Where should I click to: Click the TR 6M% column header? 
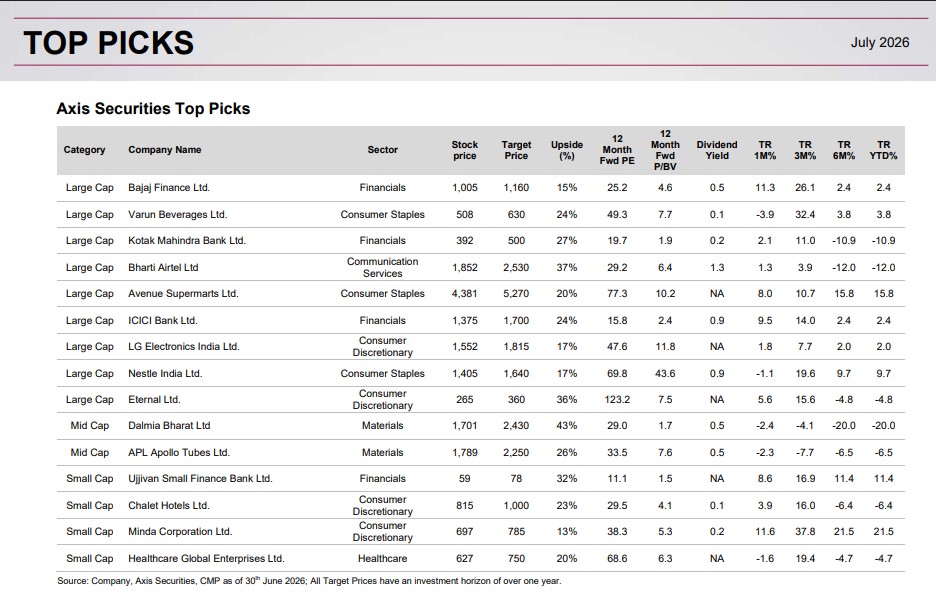coord(843,150)
